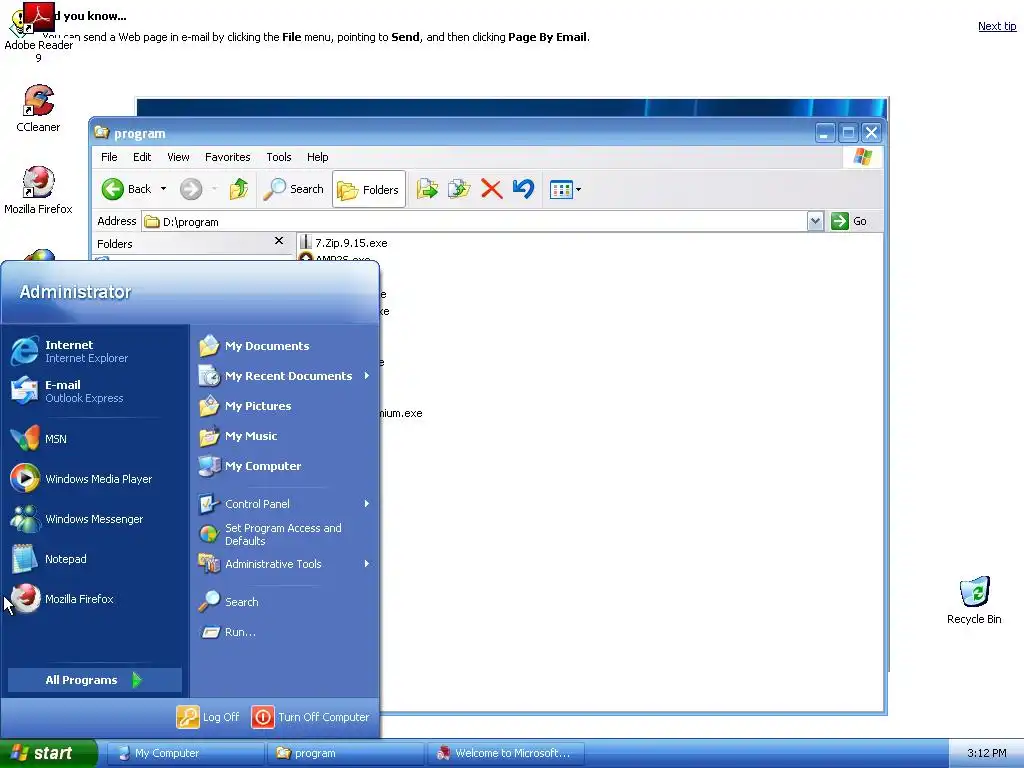Open Adobe Reader 9 desktop icon
This screenshot has height=768, width=1024.
pyautogui.click(x=38, y=34)
